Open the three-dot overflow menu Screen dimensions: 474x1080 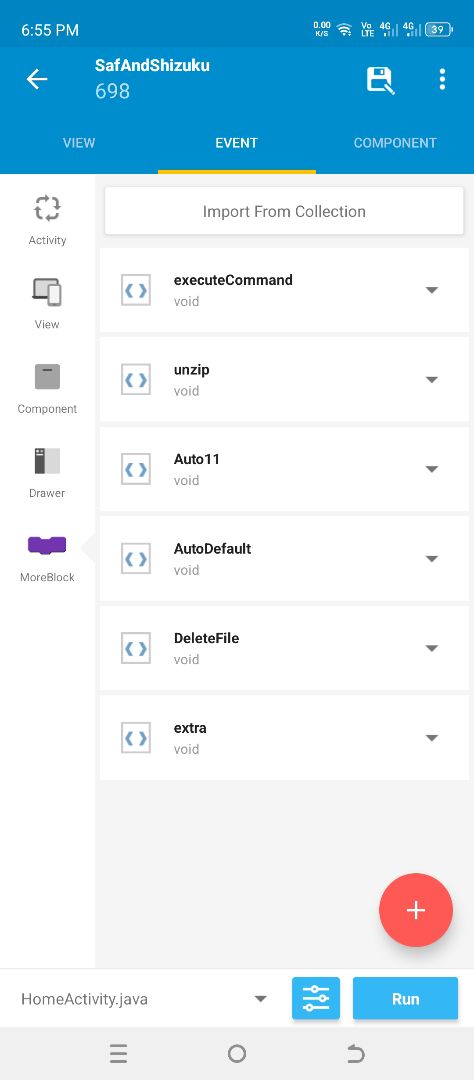(442, 79)
